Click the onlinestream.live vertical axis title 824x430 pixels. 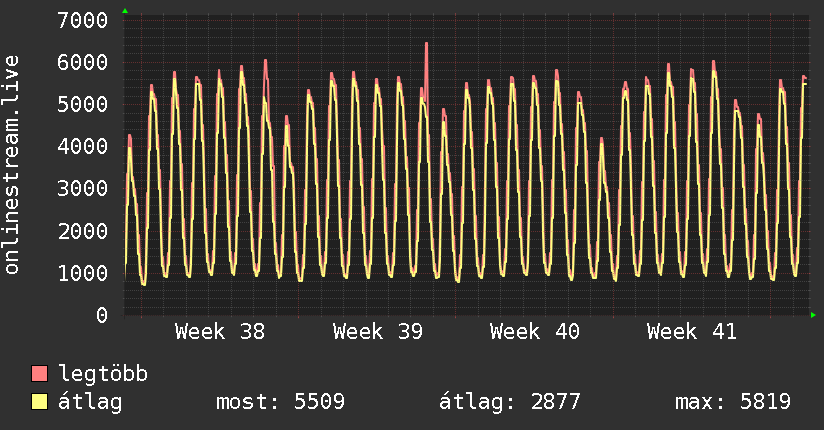[x=12, y=165]
